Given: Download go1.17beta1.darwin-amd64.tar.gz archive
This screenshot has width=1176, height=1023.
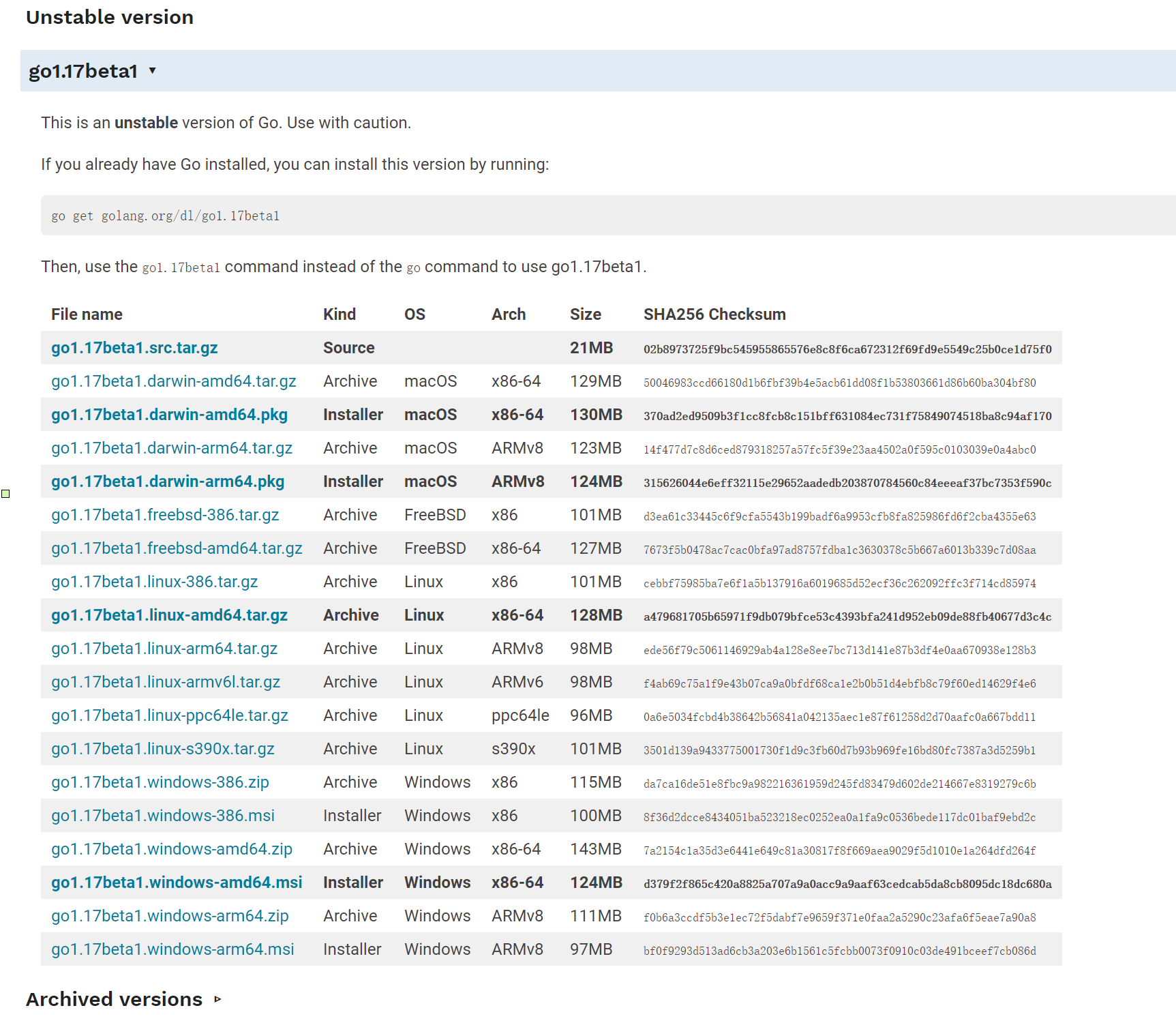Looking at the screenshot, I should coord(174,381).
